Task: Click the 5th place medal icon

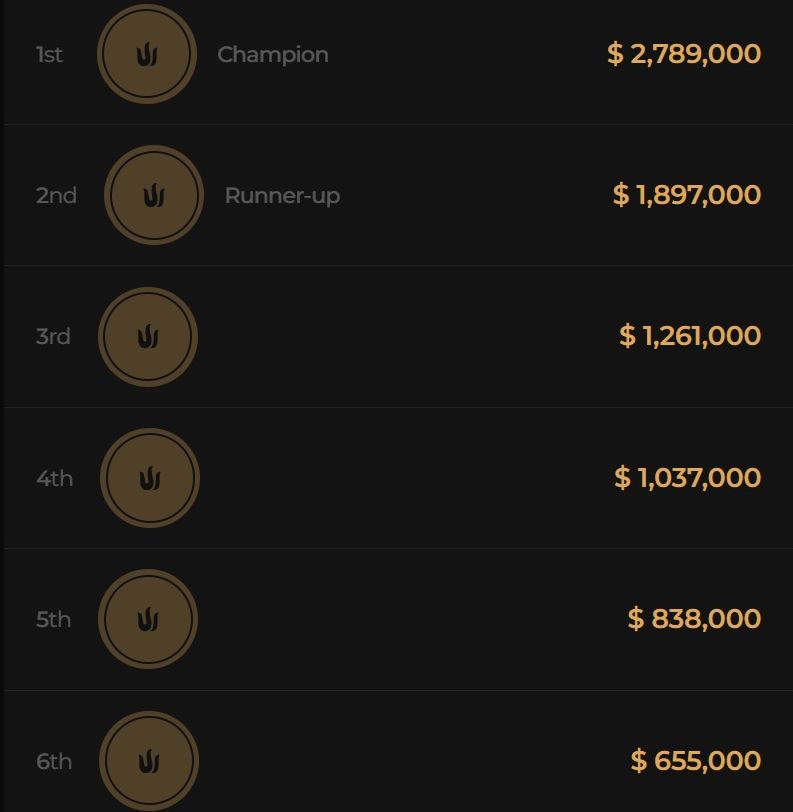Action: pyautogui.click(x=148, y=619)
